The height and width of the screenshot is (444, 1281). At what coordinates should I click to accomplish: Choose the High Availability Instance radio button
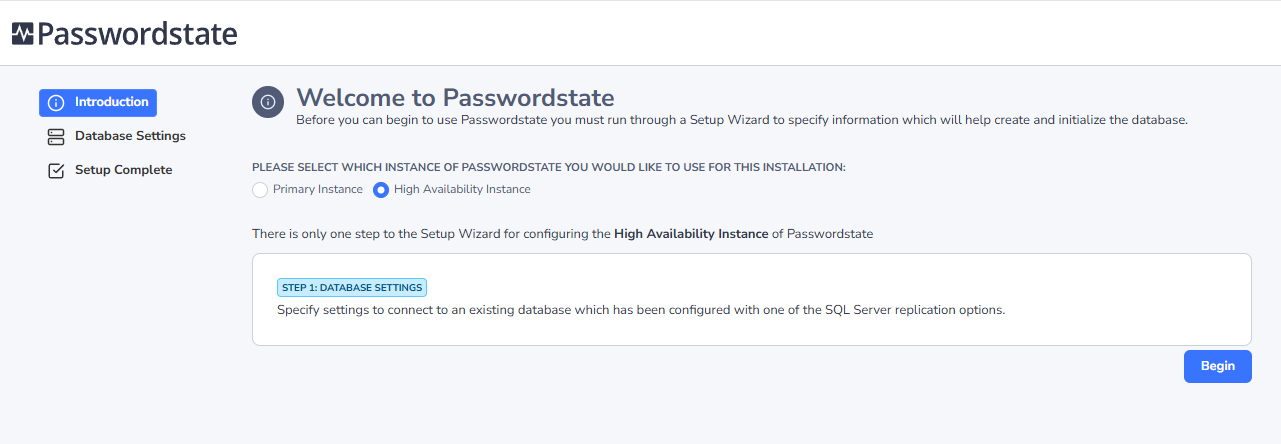[x=381, y=189]
